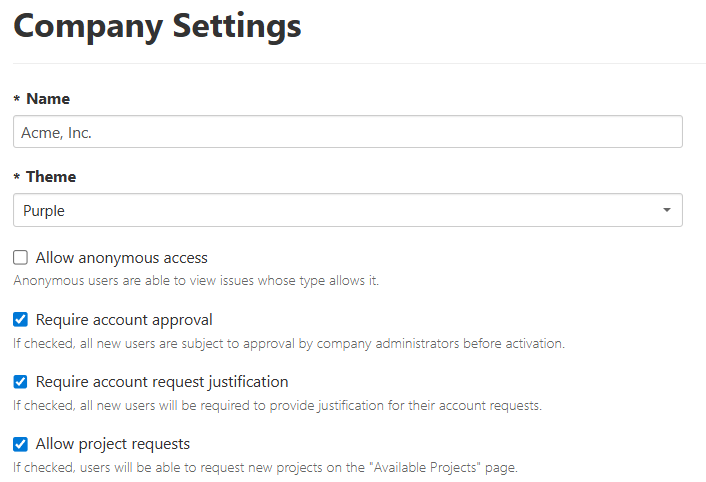706x482 pixels.
Task: Uncheck the Require account request justification checkbox
Action: (x=20, y=382)
